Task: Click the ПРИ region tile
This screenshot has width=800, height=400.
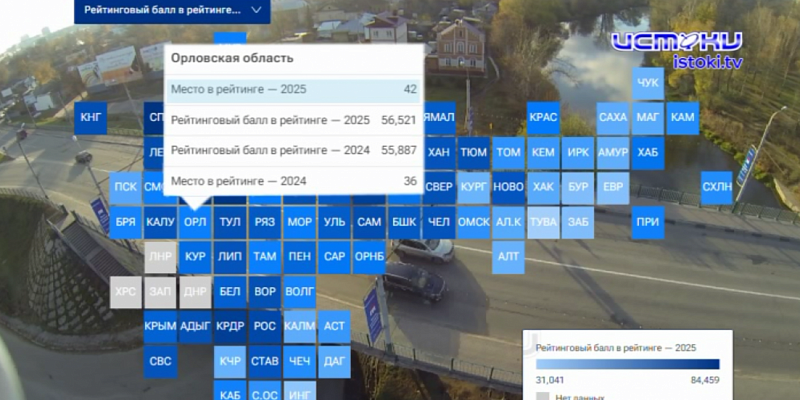Action: pyautogui.click(x=647, y=222)
